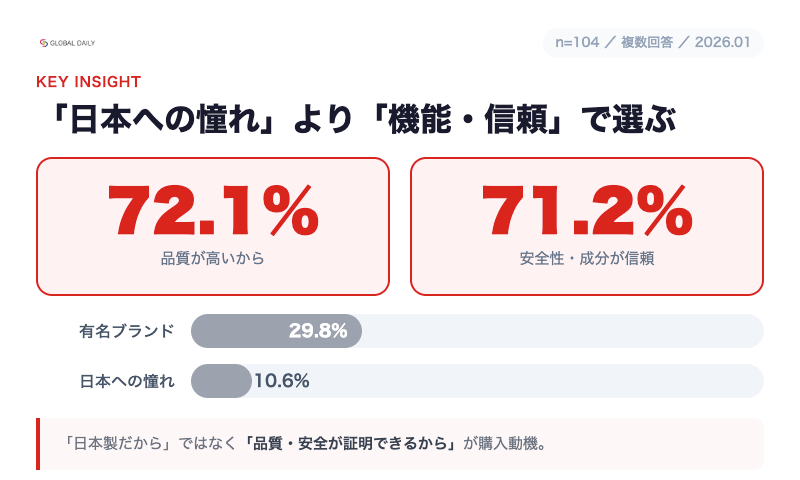Screen dimensions: 800x480
Task: Click the 72.1% large red number
Action: pyautogui.click(x=212, y=209)
